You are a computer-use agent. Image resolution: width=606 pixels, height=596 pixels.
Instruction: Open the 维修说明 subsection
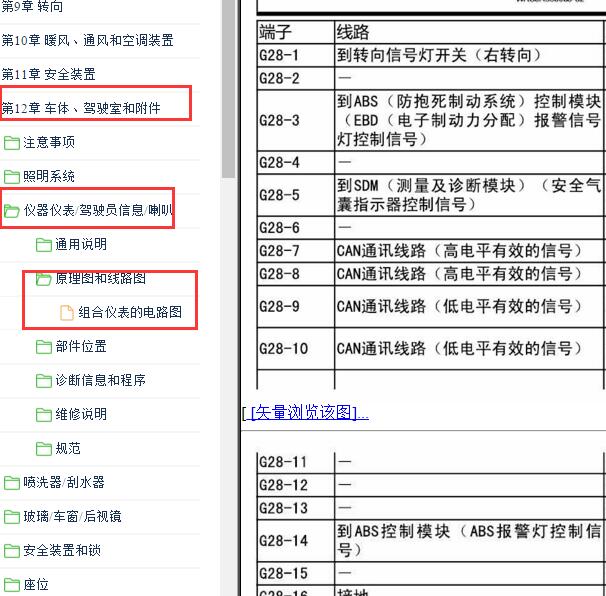point(81,414)
